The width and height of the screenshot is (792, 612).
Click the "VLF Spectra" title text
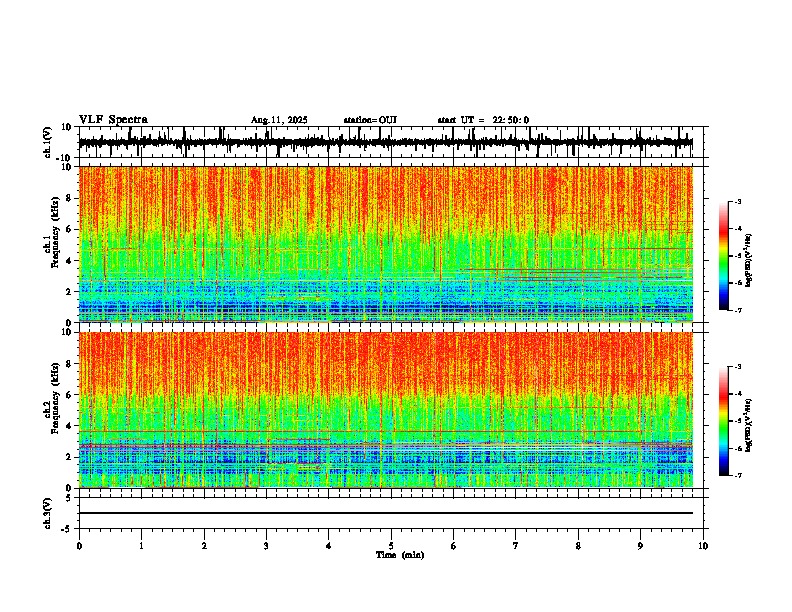click(113, 120)
